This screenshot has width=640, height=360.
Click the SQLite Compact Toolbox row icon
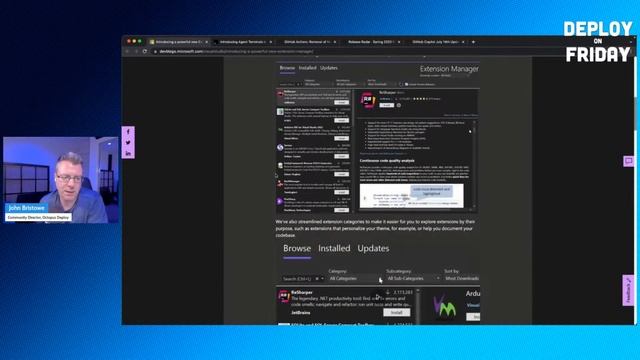click(280, 111)
